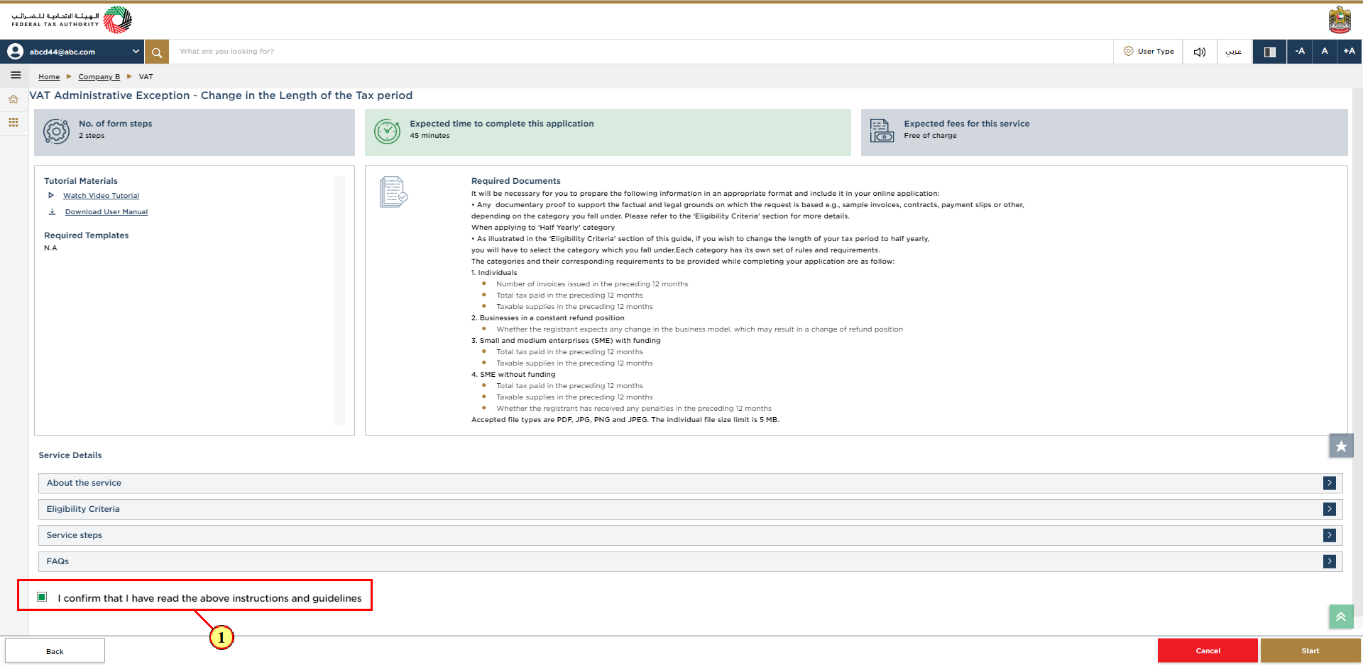Viewport: 1363px width, 666px height.
Task: Click the Start button
Action: coord(1311,651)
